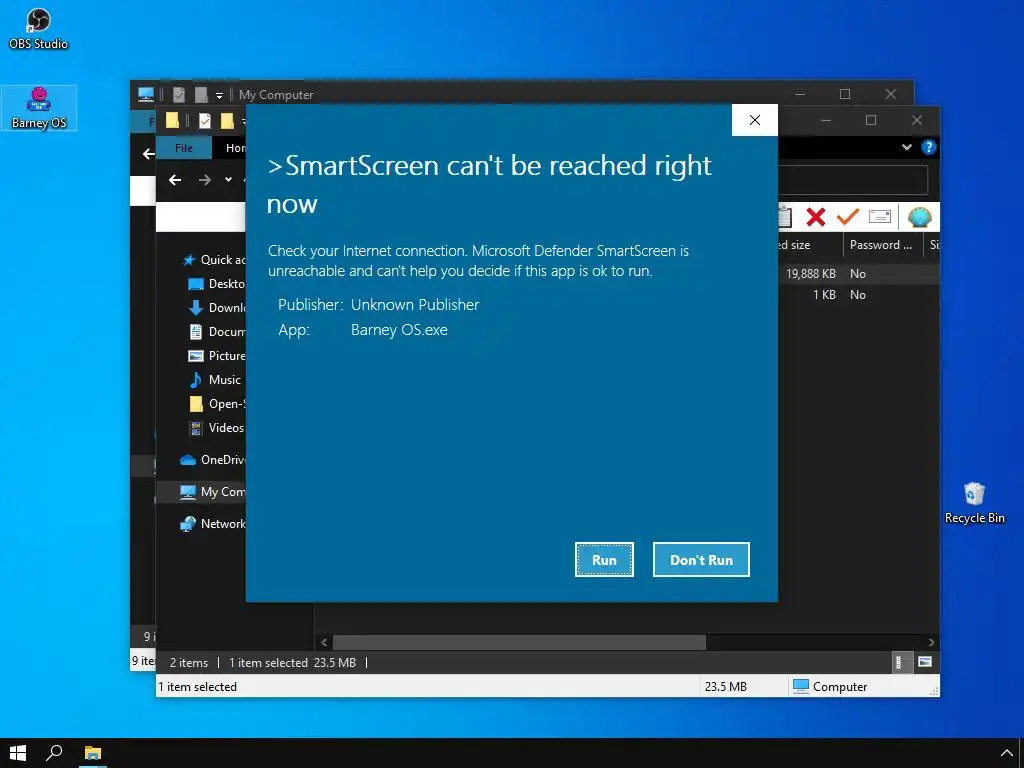The image size is (1024, 768).
Task: Select the 1 KB file row
Action: pyautogui.click(x=858, y=295)
